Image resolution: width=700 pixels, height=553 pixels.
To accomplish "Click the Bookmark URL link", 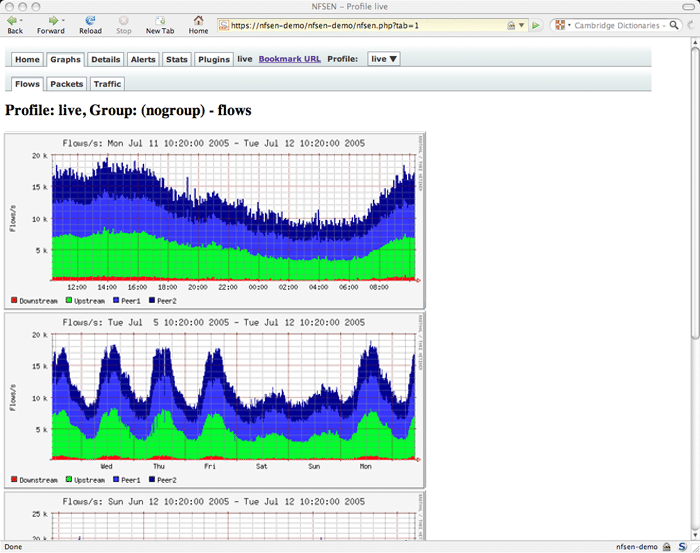I will point(290,59).
